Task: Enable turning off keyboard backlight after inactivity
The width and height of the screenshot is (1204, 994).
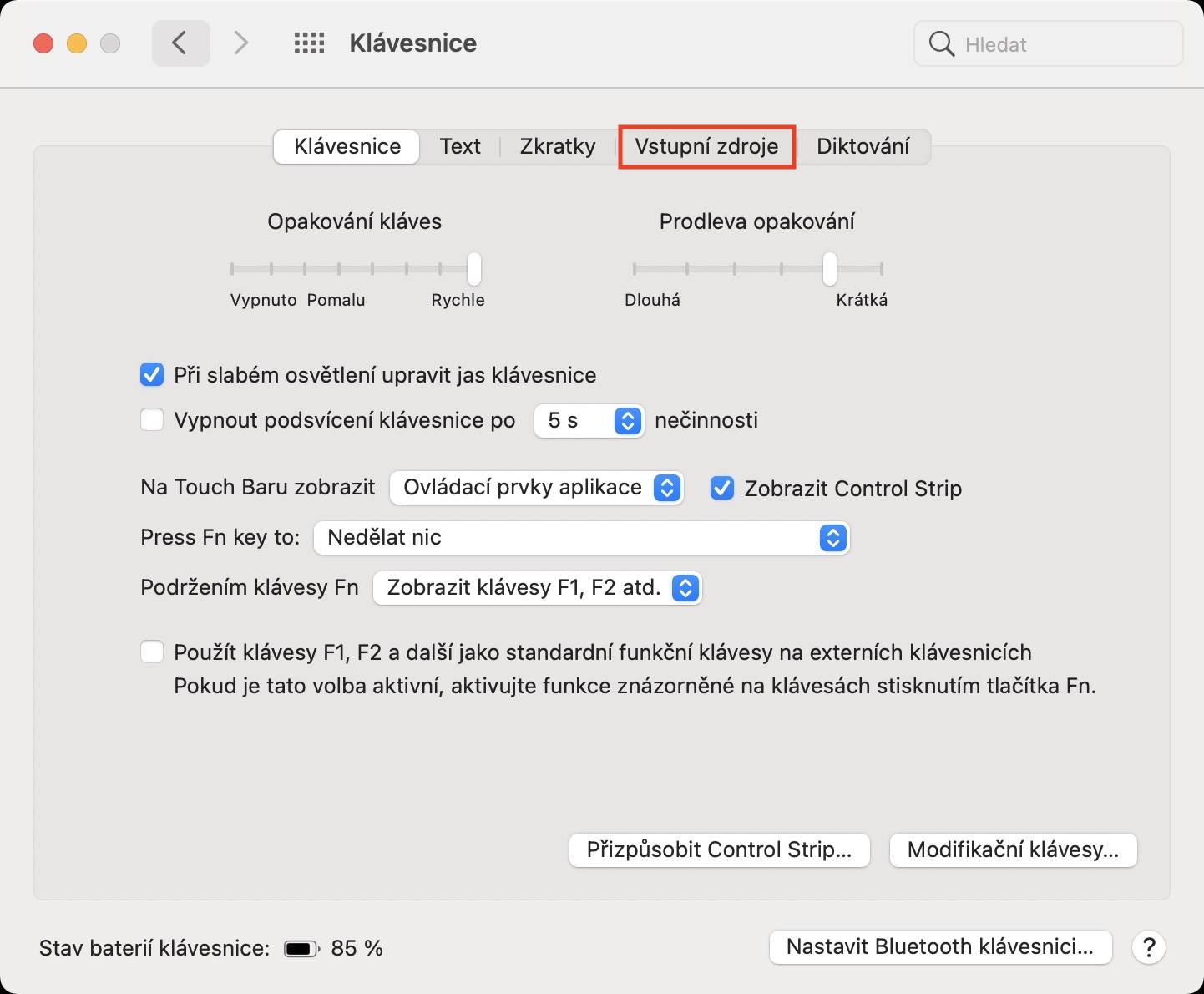Action: point(152,419)
